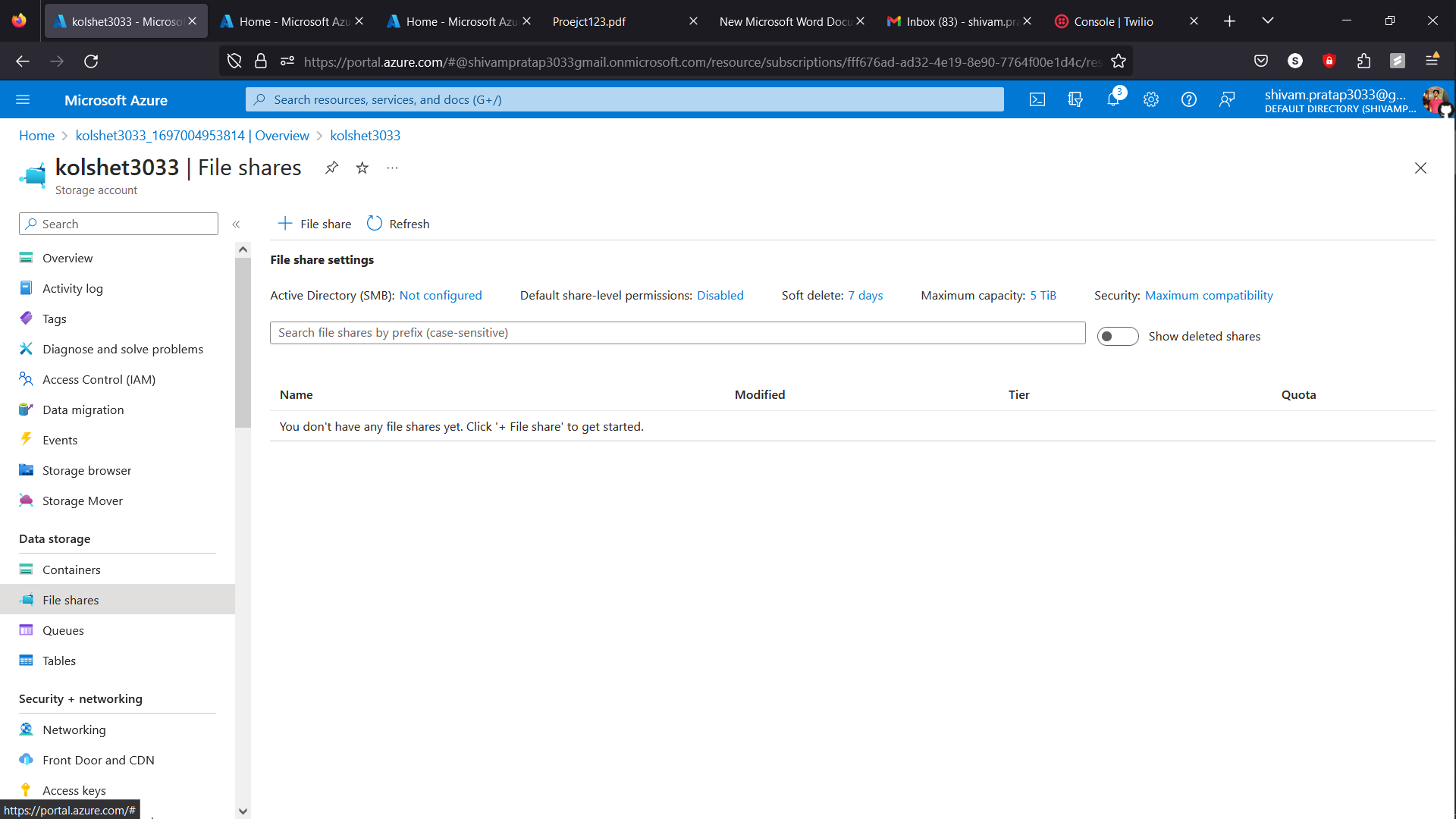
Task: Favorite the kolshet3033 storage account page
Action: click(x=362, y=168)
